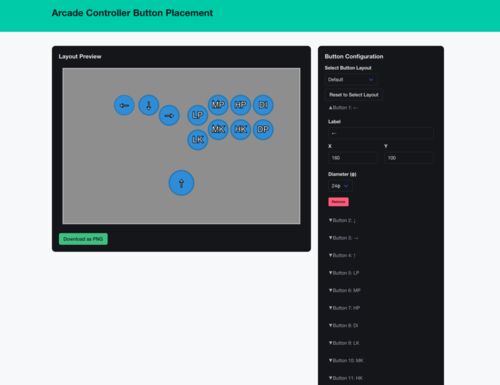Screen dimensions: 500x385
Task: Focus the X coordinate input field
Action: click(x=353, y=158)
